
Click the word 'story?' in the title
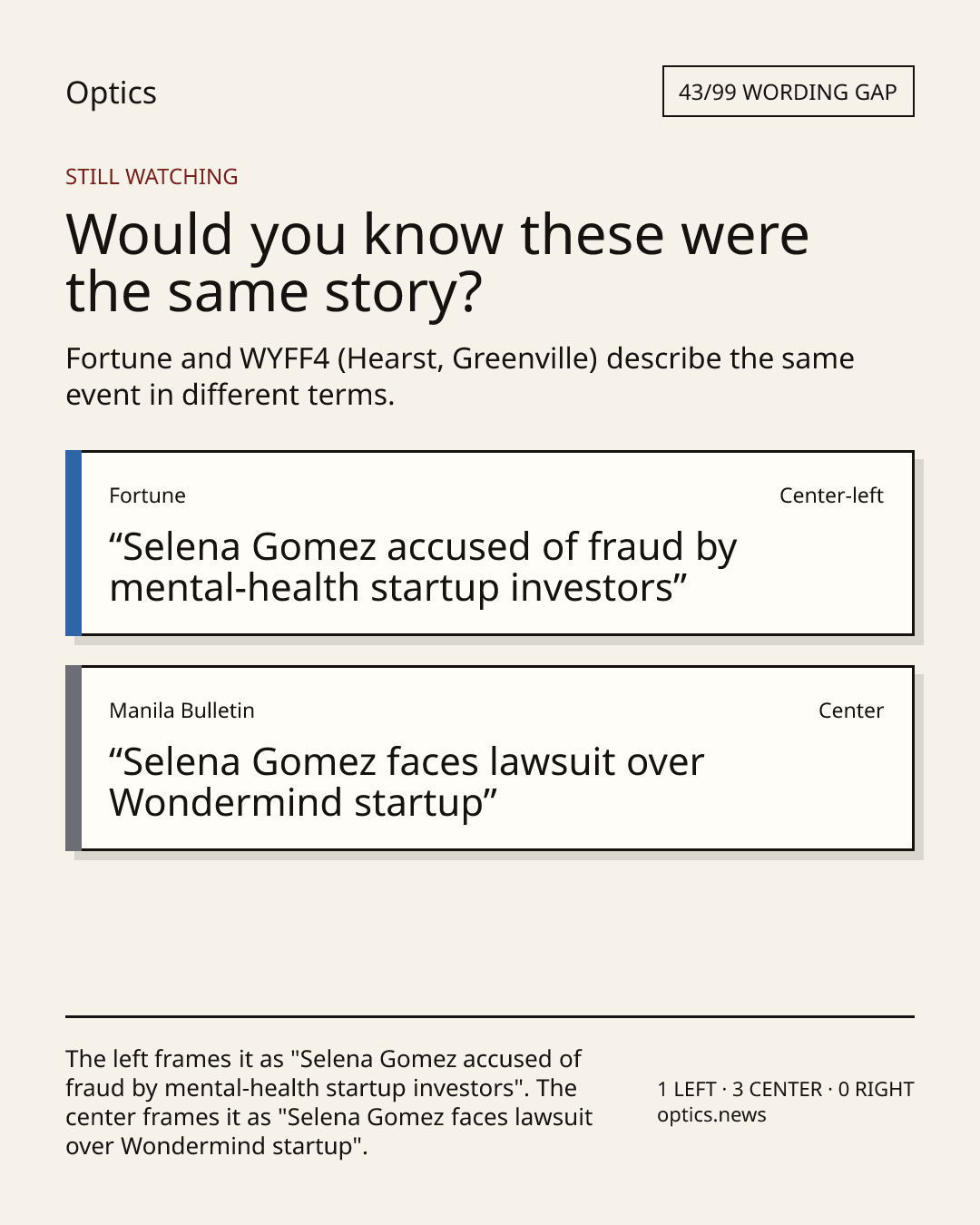point(404,292)
